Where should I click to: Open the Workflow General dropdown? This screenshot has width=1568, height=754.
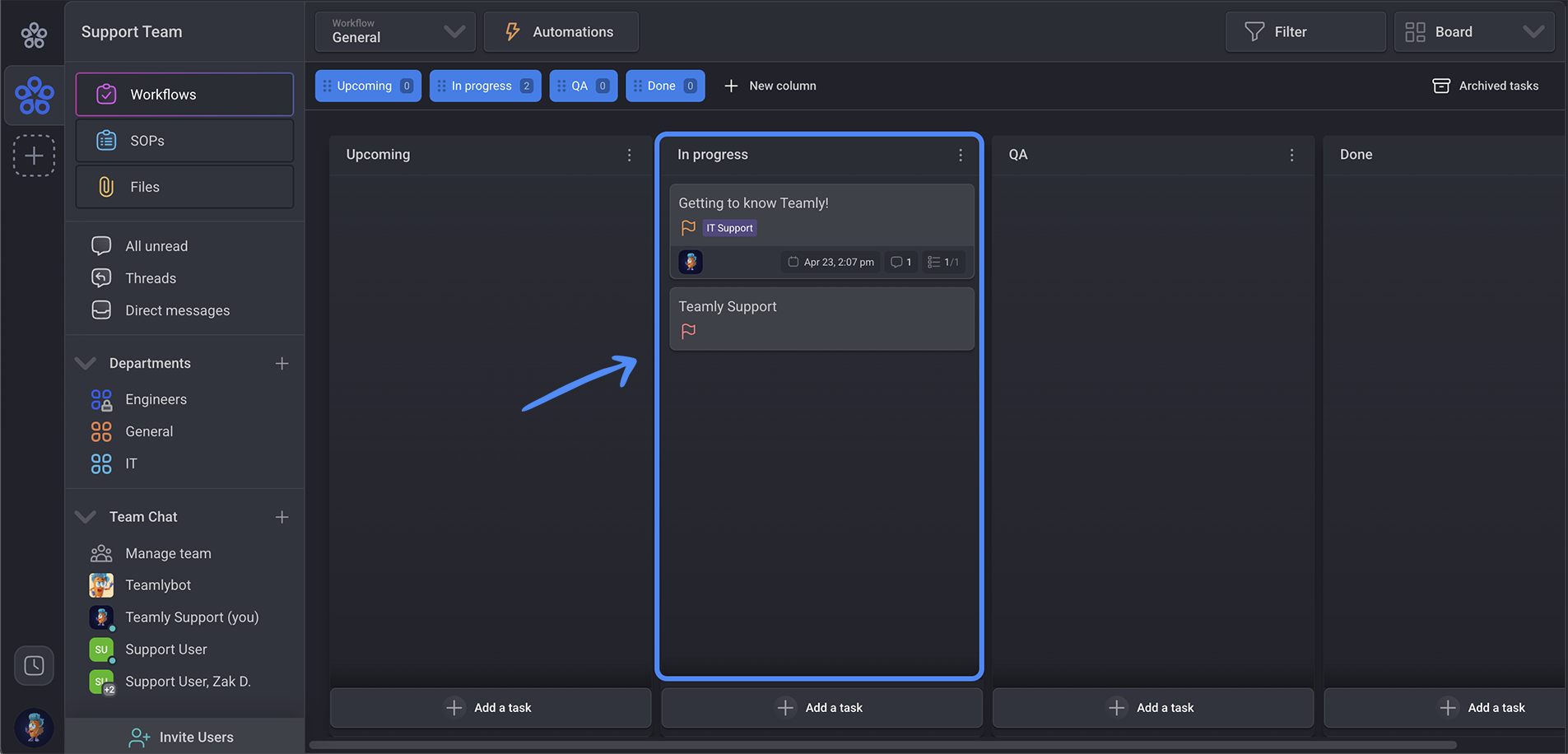[x=395, y=32]
